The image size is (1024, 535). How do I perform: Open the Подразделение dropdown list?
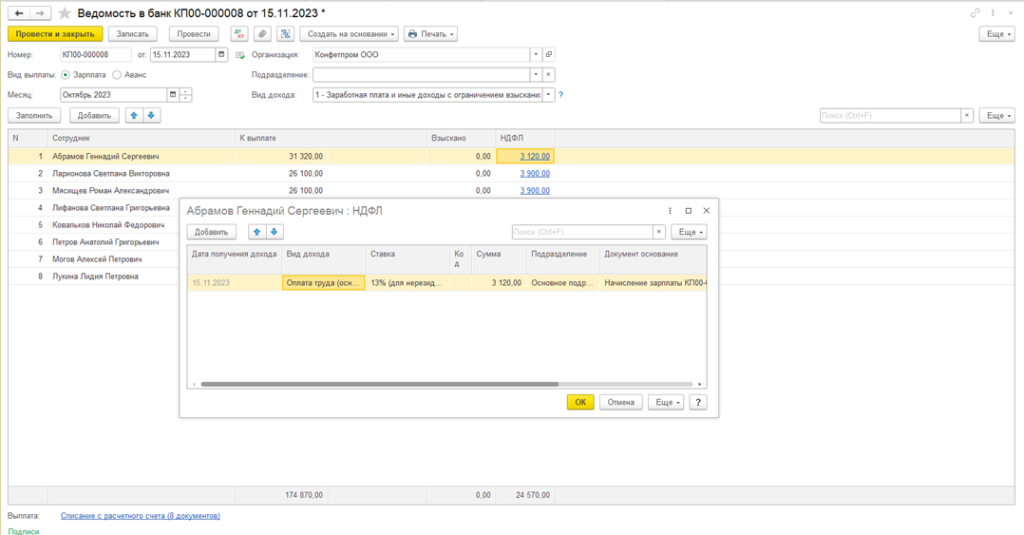click(535, 74)
